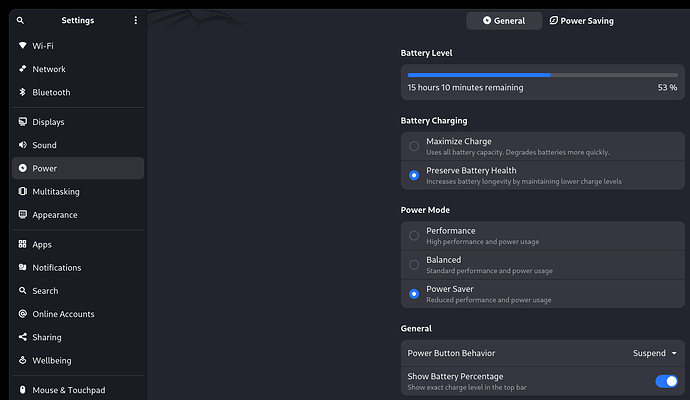The height and width of the screenshot is (400, 690).
Task: Open the Appearance settings panel
Action: tap(54, 215)
